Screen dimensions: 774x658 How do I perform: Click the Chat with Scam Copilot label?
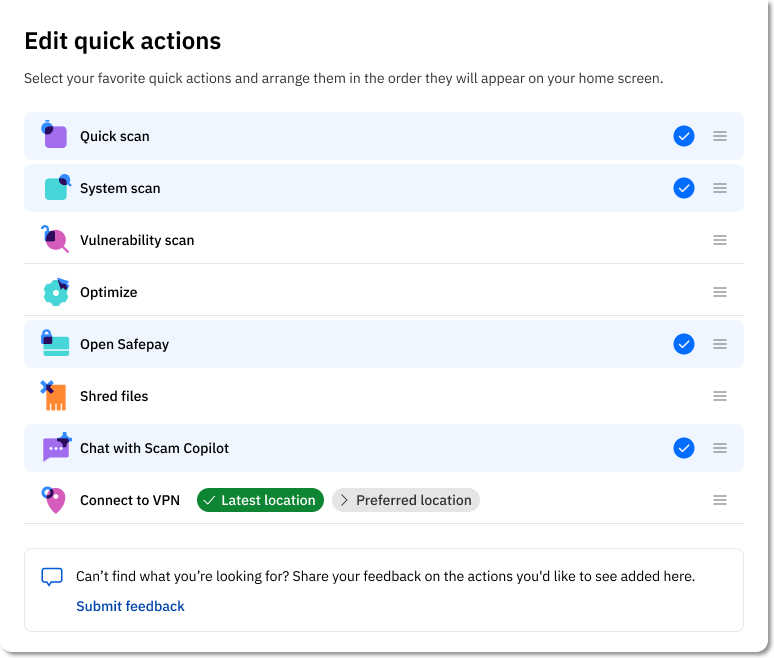[x=155, y=448]
